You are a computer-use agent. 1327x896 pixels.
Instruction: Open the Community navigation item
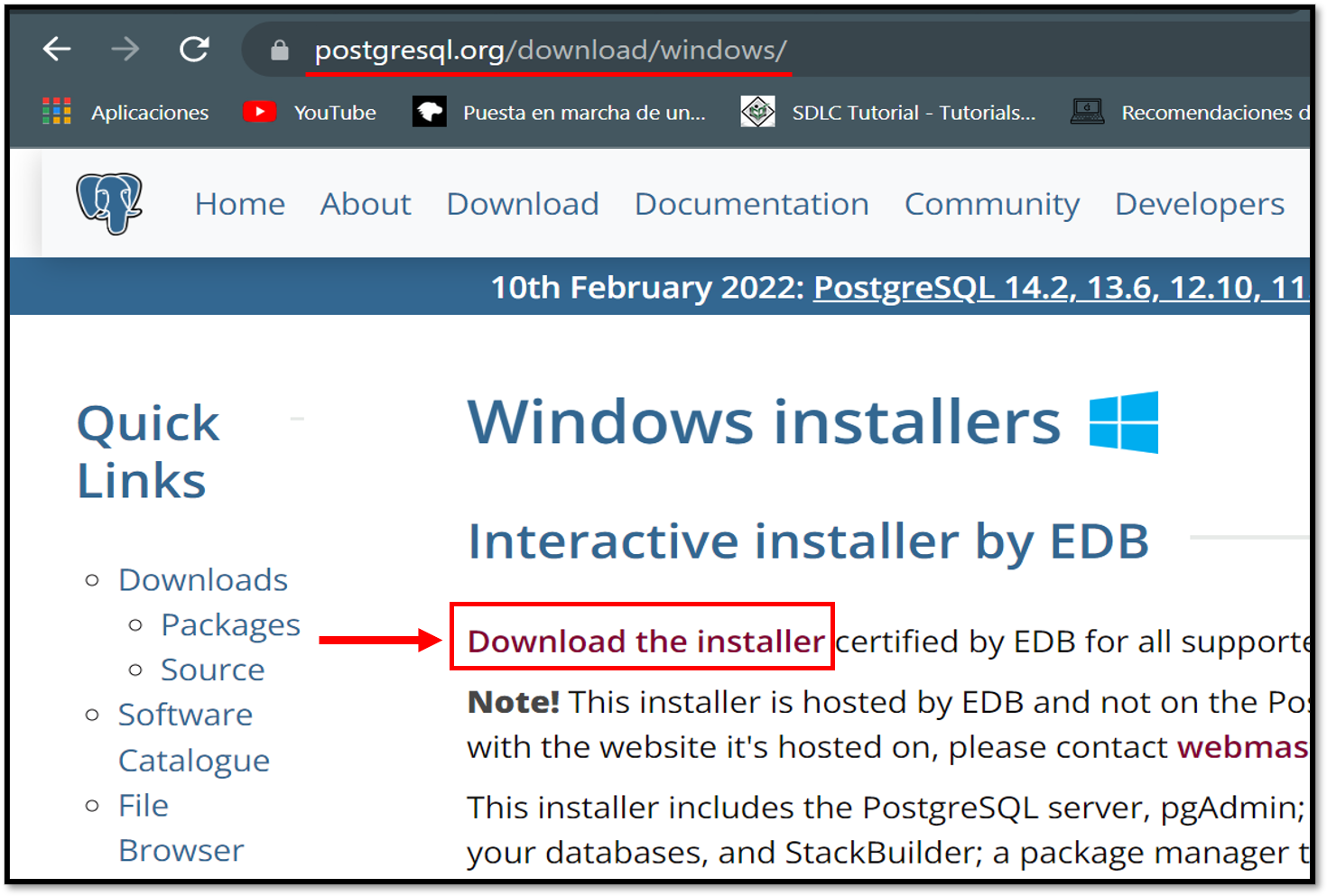pyautogui.click(x=992, y=205)
